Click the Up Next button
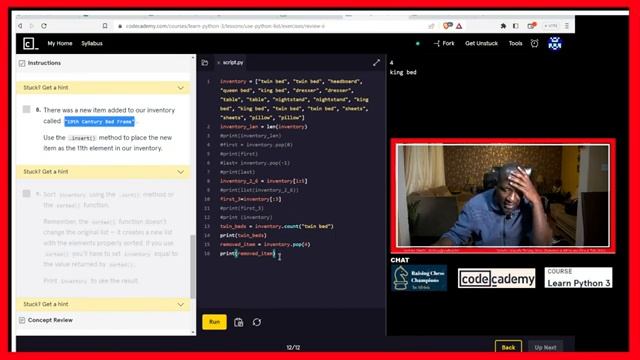The image size is (640, 360). pos(545,348)
